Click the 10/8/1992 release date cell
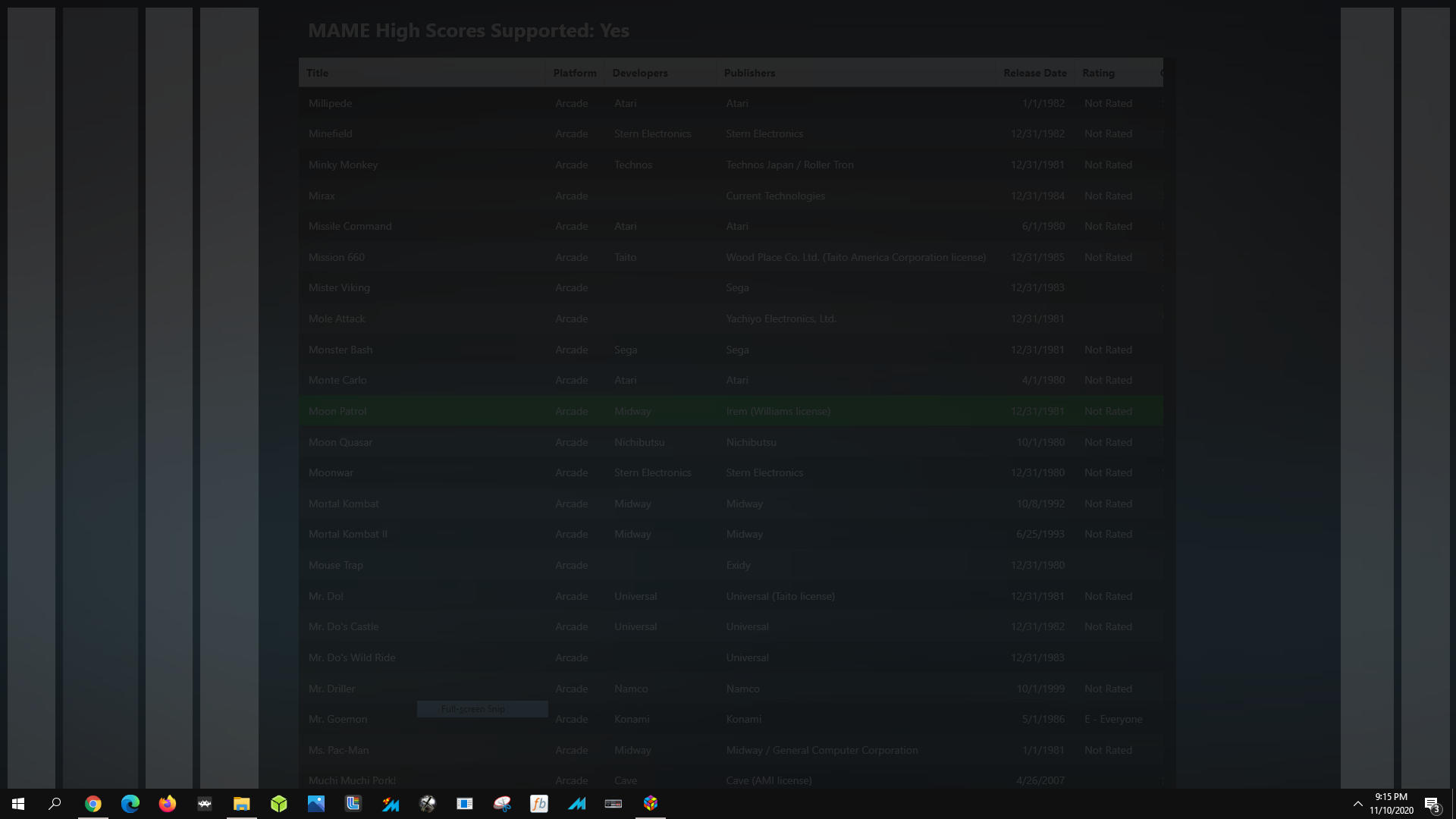This screenshot has height=819, width=1456. [1040, 504]
